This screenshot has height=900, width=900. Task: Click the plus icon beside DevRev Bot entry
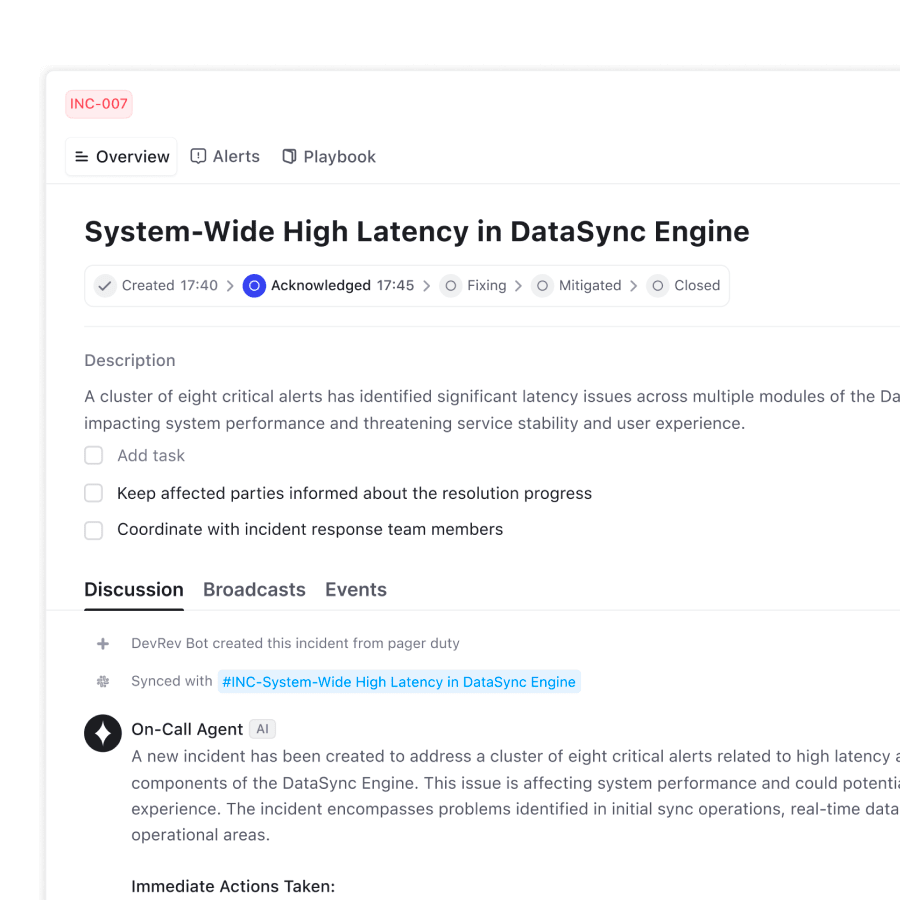pyautogui.click(x=102, y=643)
